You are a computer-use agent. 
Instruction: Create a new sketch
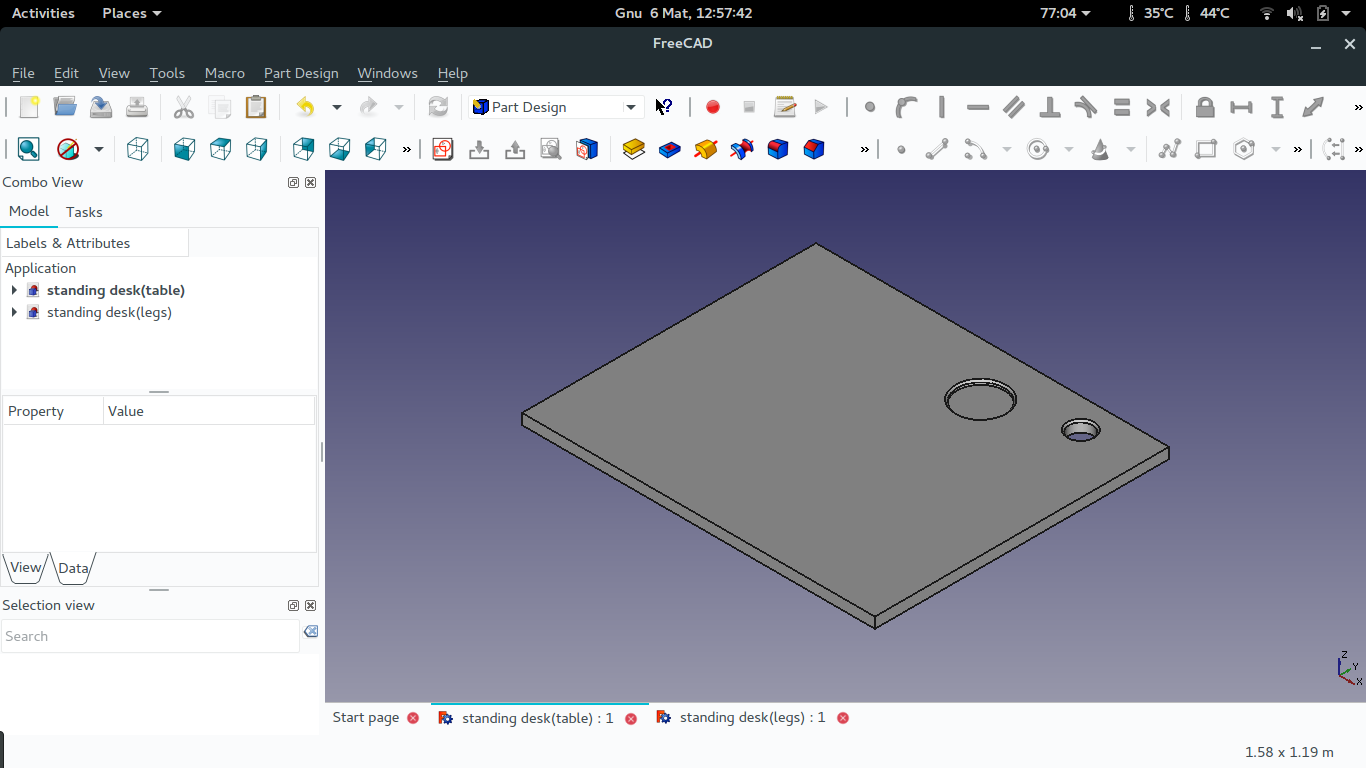(x=443, y=148)
